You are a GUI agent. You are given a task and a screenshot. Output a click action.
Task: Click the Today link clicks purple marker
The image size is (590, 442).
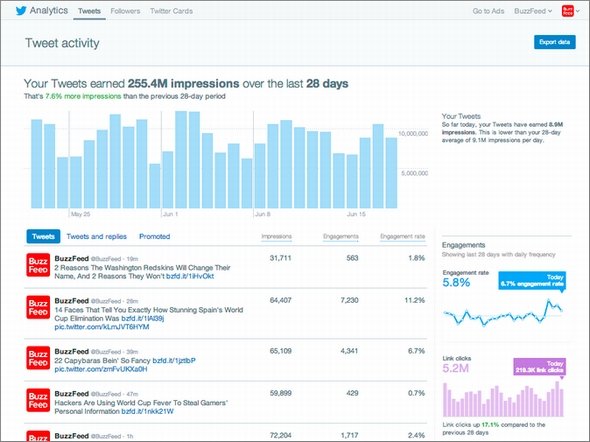pos(540,366)
